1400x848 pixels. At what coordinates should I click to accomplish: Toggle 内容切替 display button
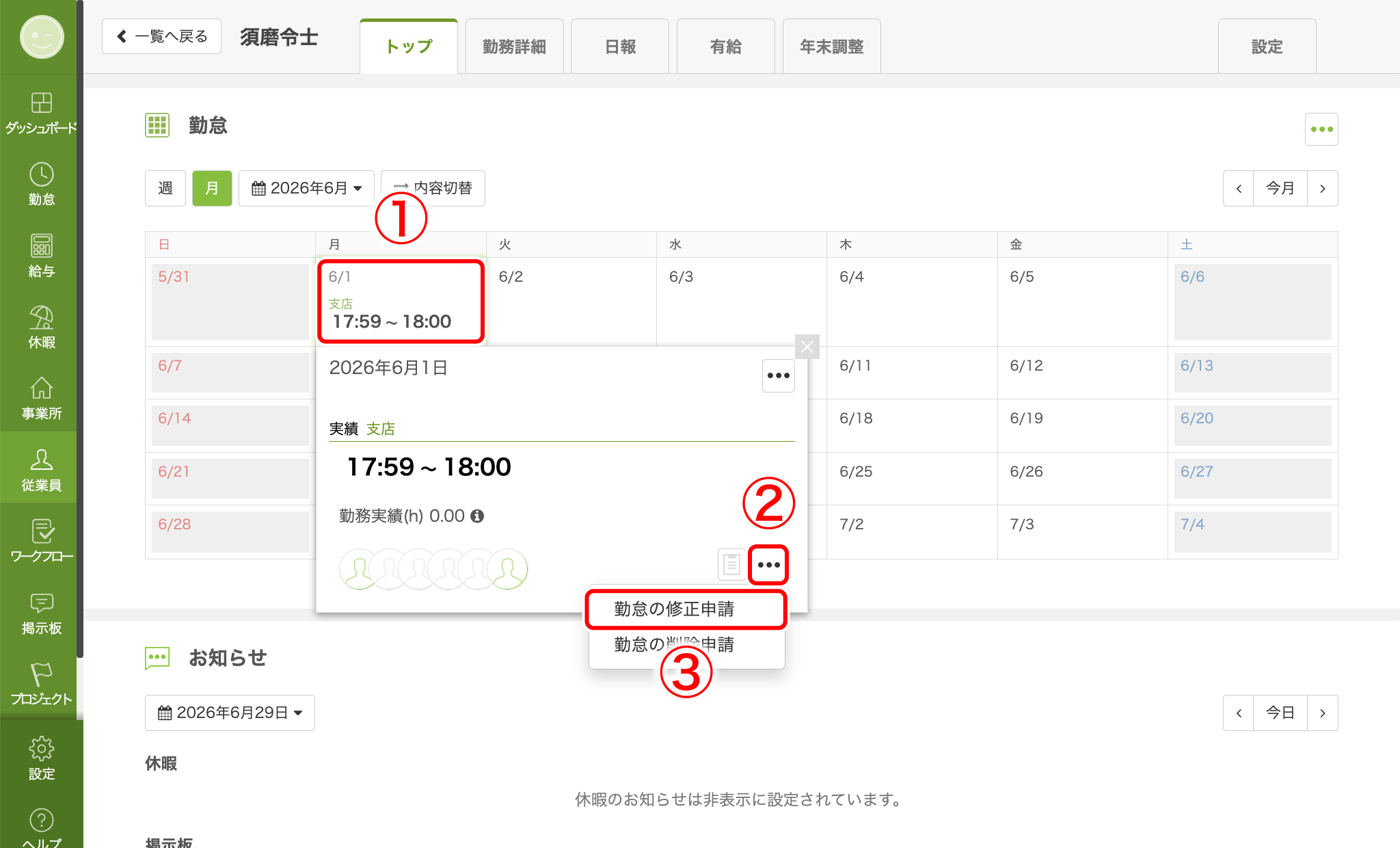pyautogui.click(x=433, y=188)
